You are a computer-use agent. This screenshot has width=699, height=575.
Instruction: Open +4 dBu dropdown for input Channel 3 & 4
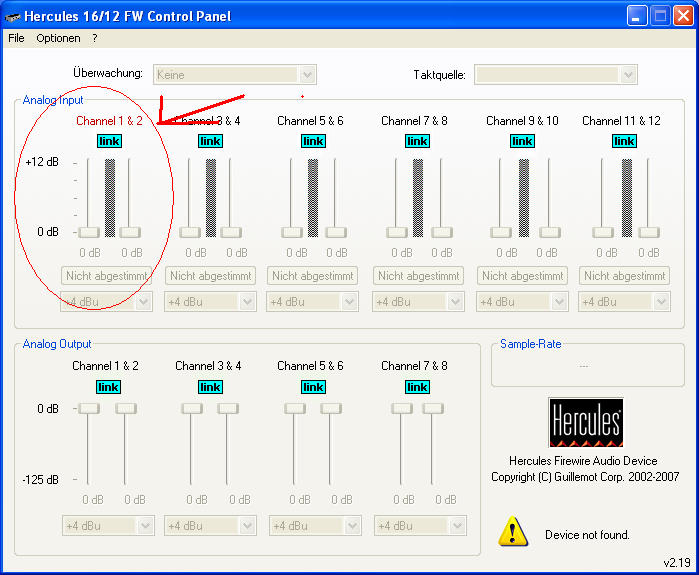coord(210,302)
